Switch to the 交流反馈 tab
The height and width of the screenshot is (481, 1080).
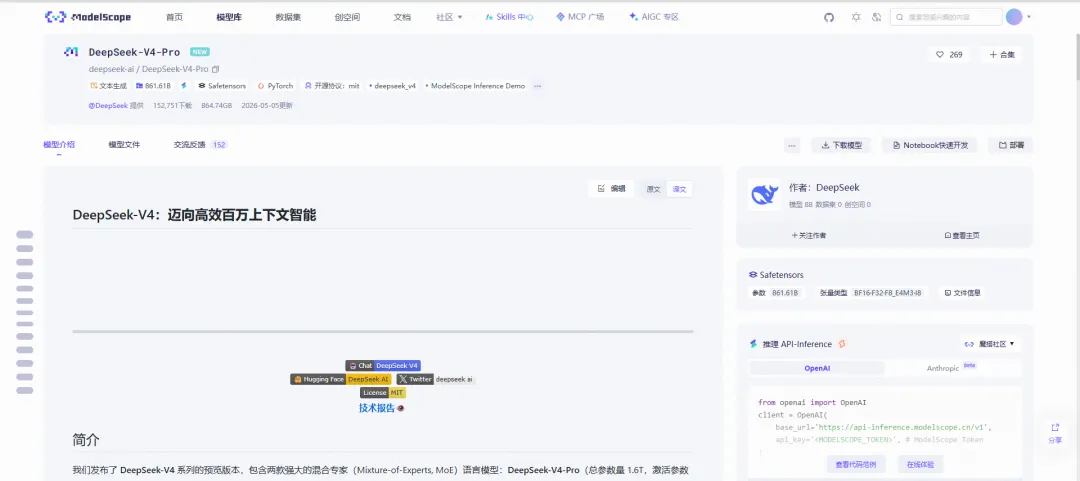pyautogui.click(x=200, y=145)
